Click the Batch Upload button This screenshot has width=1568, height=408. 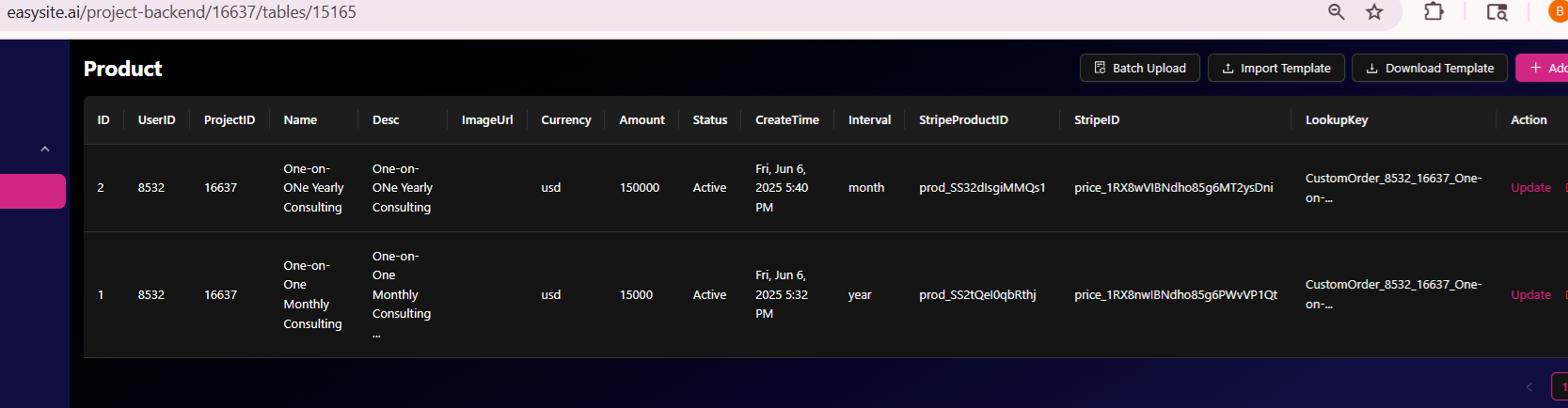(1139, 68)
